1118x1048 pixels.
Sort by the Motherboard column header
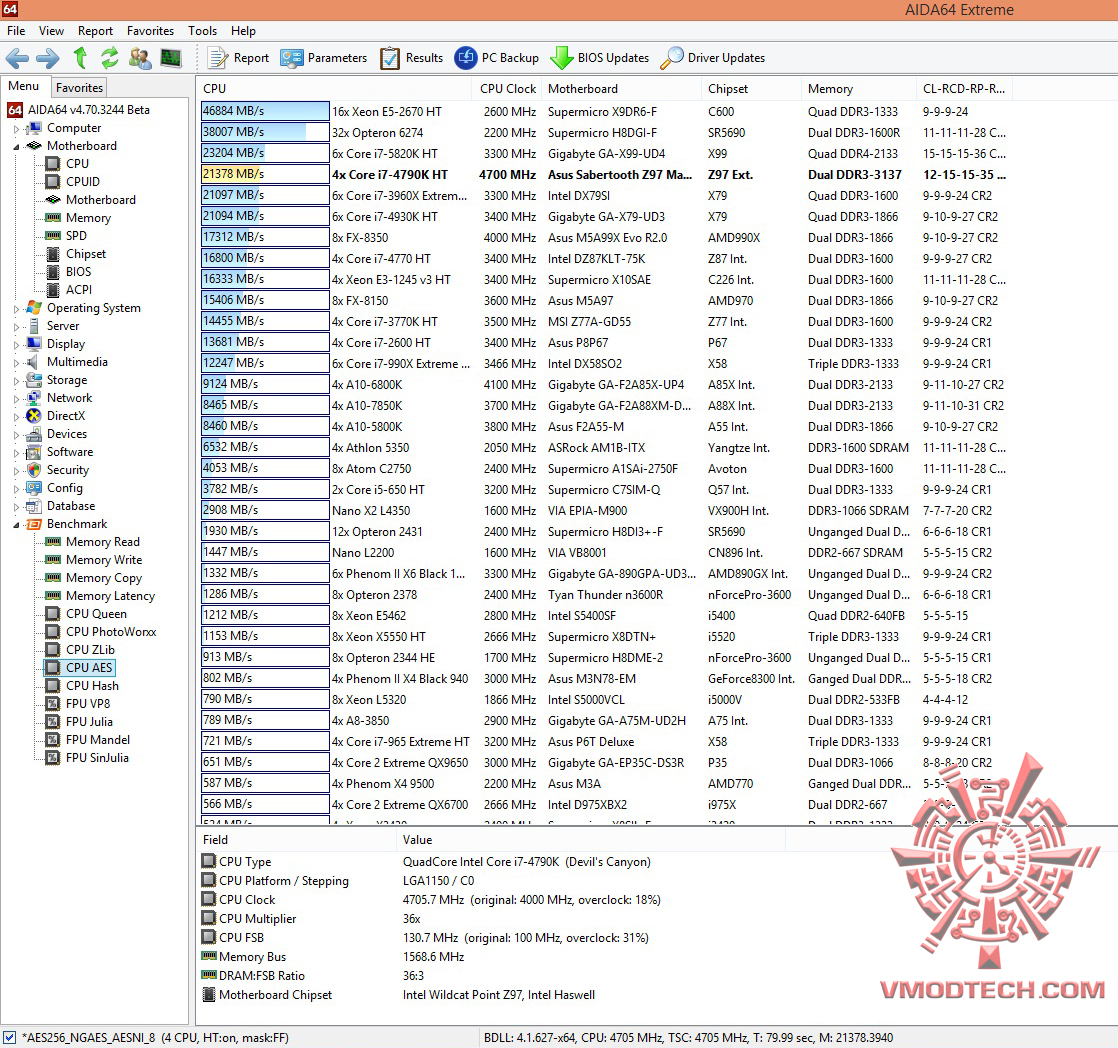620,88
